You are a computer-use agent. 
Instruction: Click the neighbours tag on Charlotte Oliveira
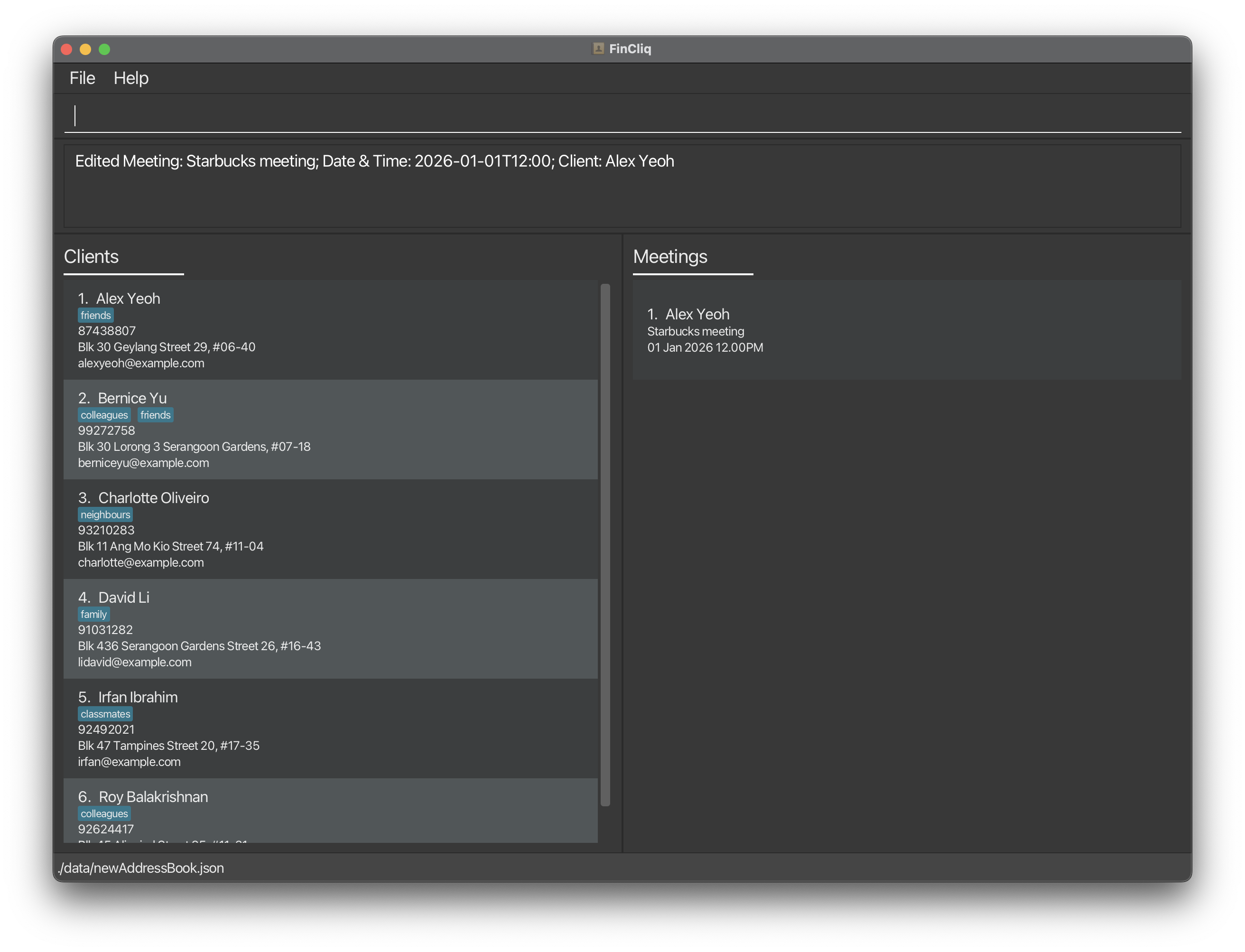105,514
